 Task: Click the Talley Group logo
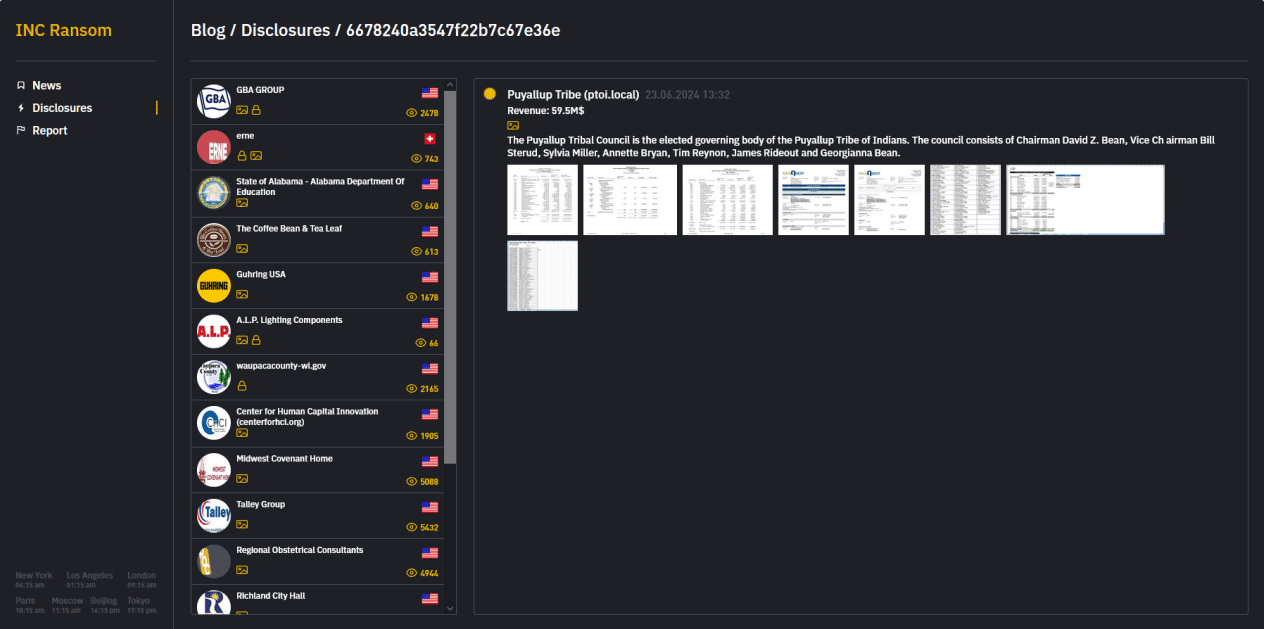coord(214,516)
